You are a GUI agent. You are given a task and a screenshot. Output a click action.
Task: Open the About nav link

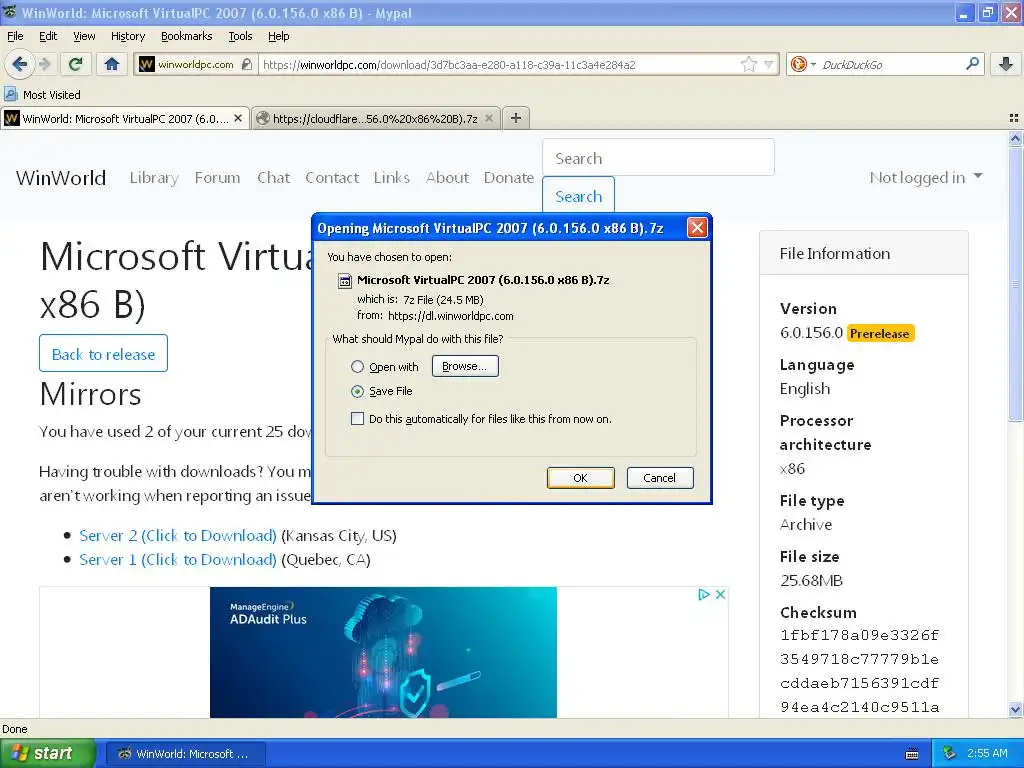(x=447, y=178)
